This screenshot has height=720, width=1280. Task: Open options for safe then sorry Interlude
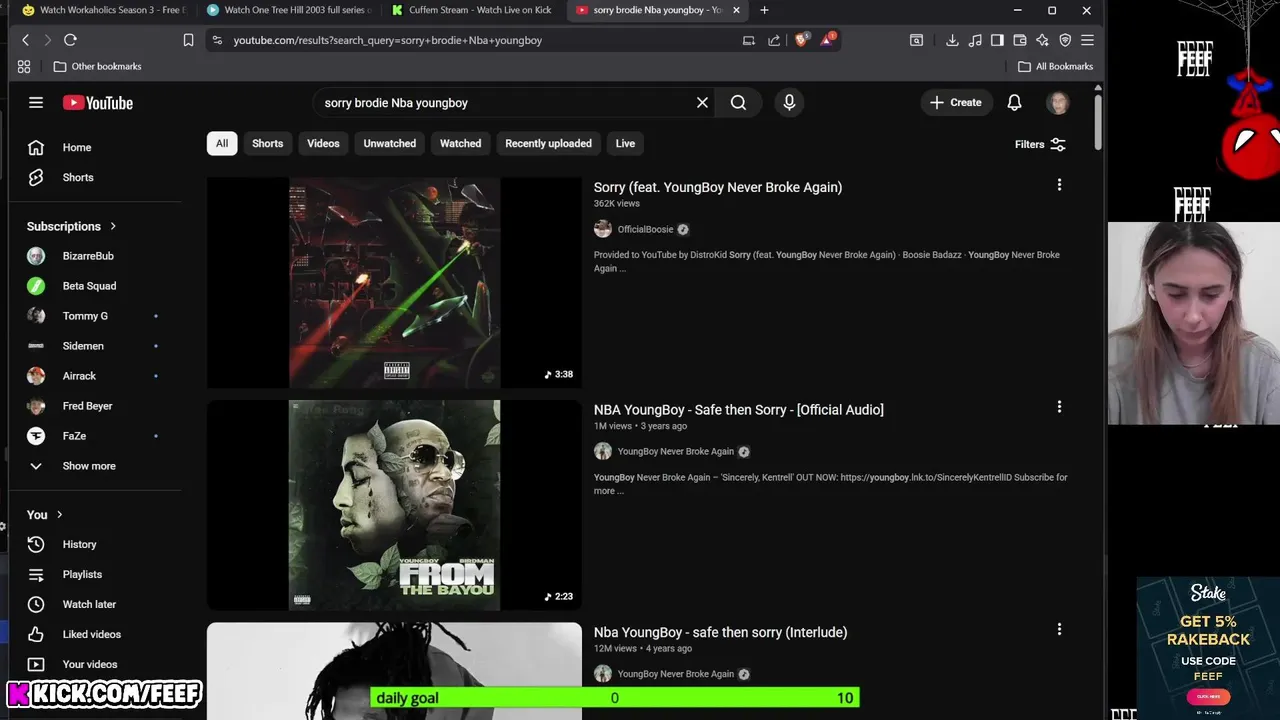click(x=1059, y=629)
